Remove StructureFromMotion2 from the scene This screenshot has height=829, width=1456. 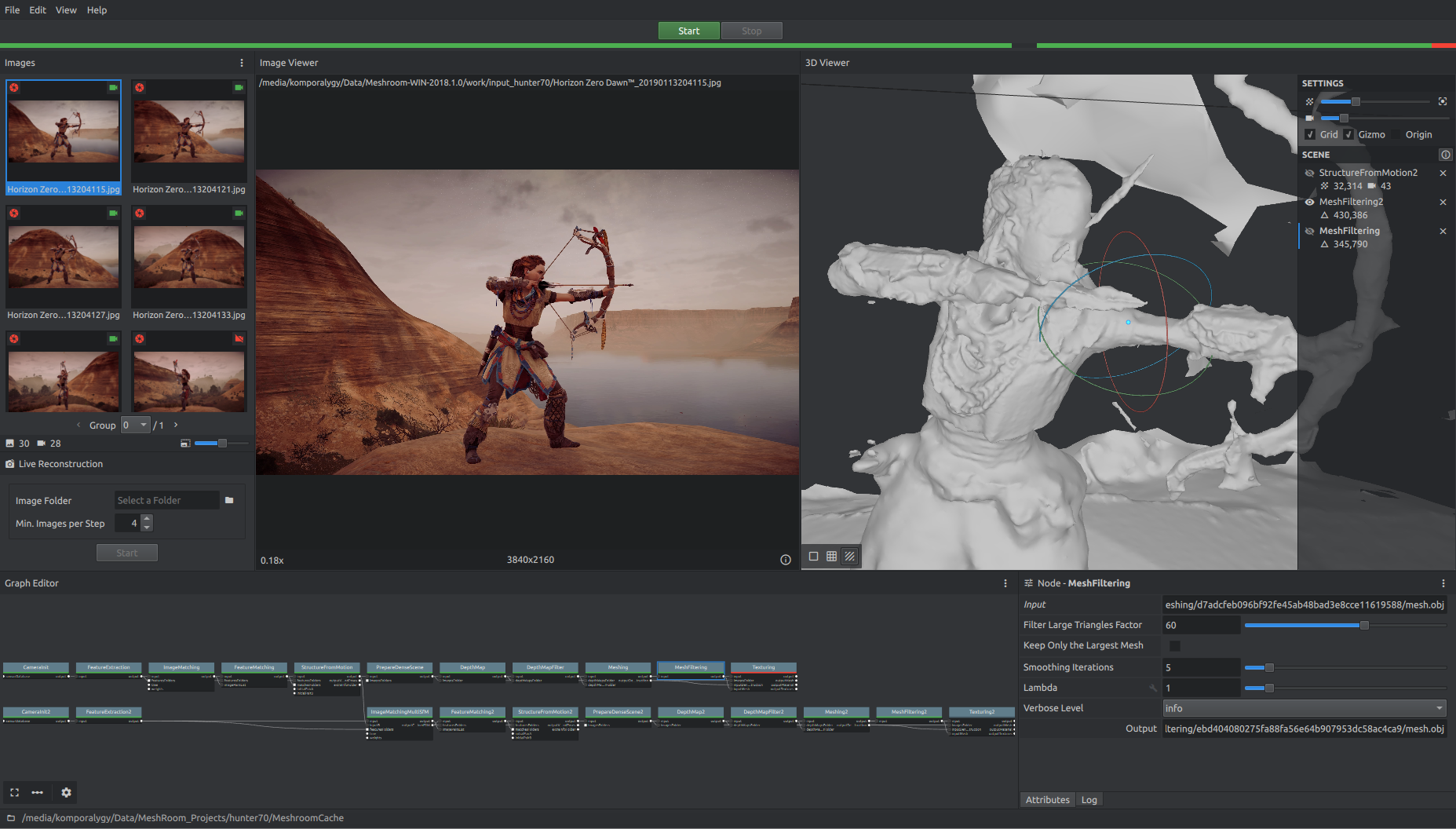pos(1443,173)
